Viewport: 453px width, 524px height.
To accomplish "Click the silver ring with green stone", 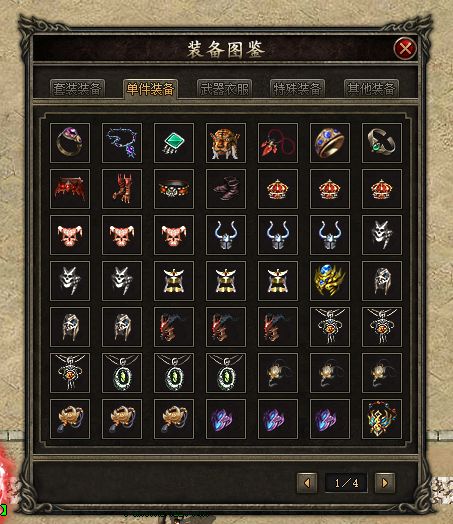I will click(x=382, y=143).
